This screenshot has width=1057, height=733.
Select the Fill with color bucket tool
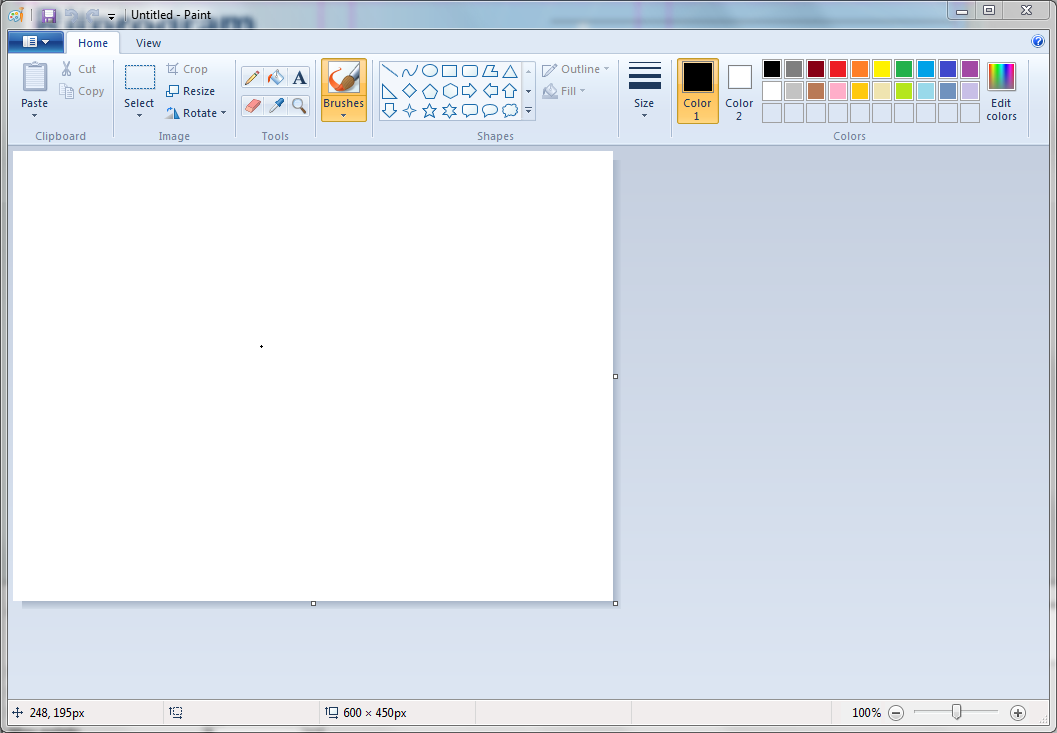[x=276, y=77]
